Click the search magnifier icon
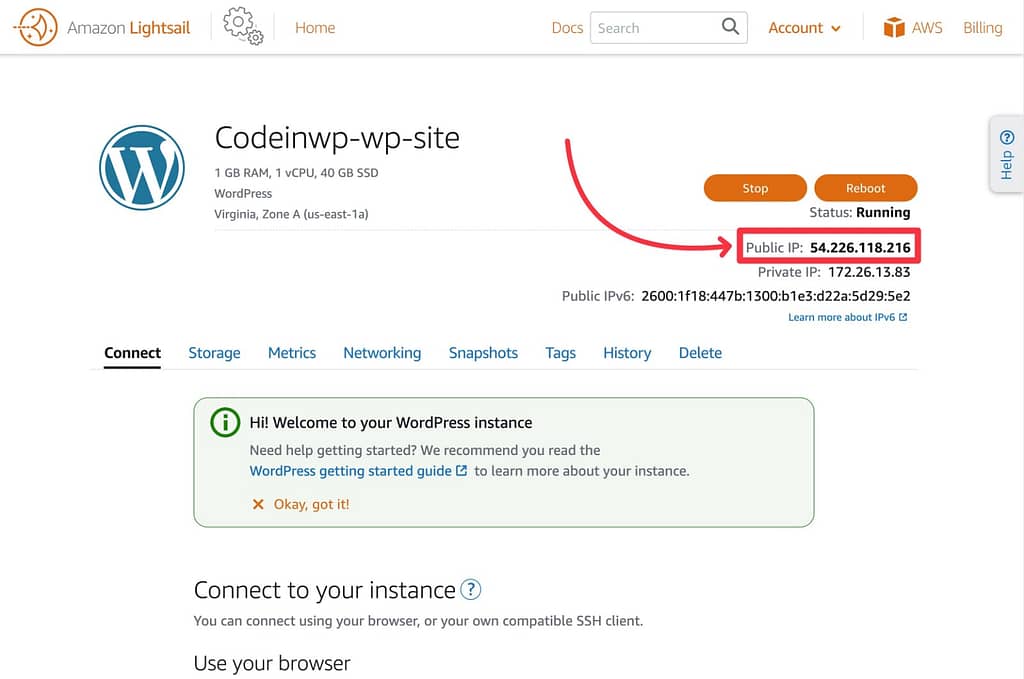This screenshot has width=1024, height=679. click(x=730, y=27)
